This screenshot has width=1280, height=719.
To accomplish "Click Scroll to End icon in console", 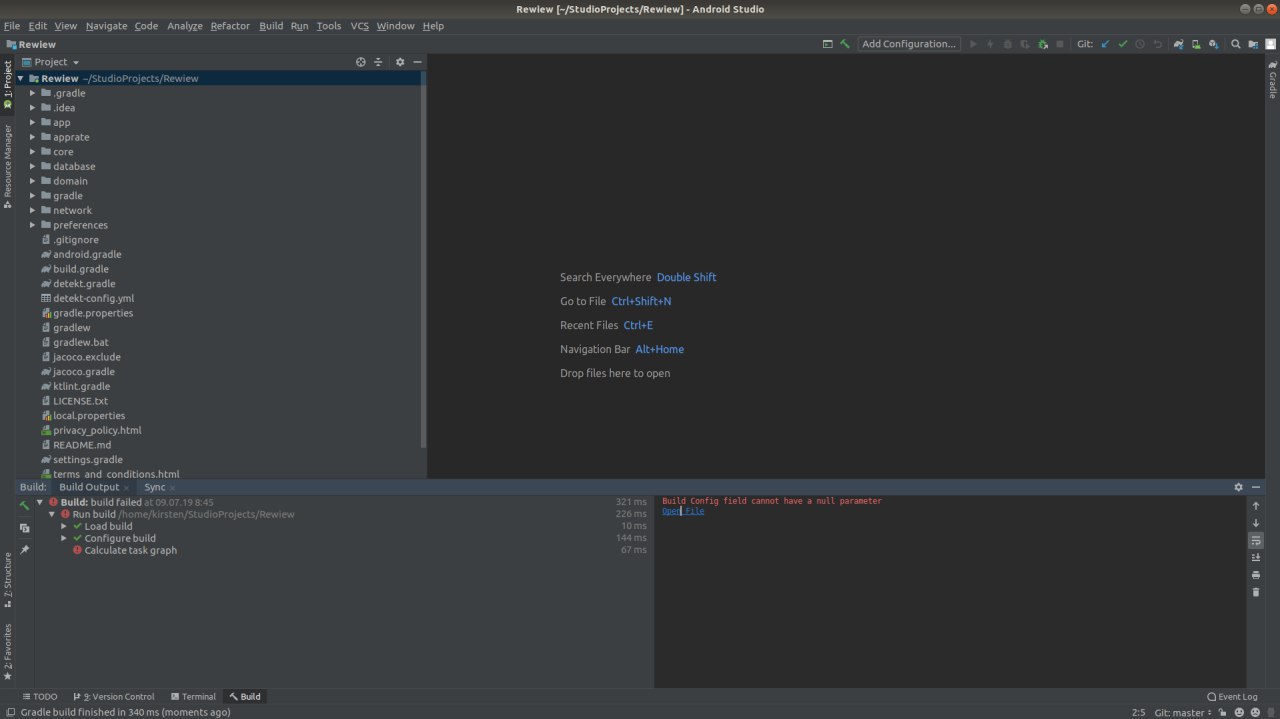I will click(x=1256, y=557).
